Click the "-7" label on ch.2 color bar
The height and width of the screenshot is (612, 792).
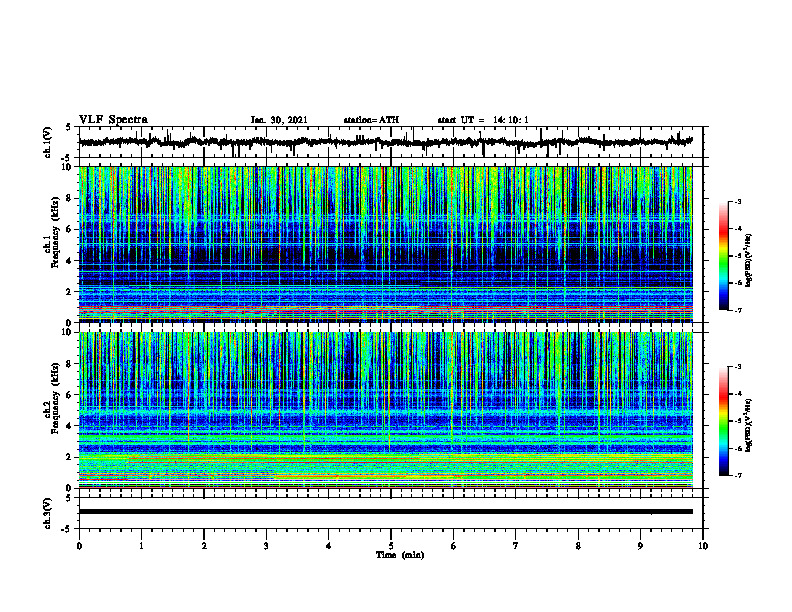tap(737, 476)
